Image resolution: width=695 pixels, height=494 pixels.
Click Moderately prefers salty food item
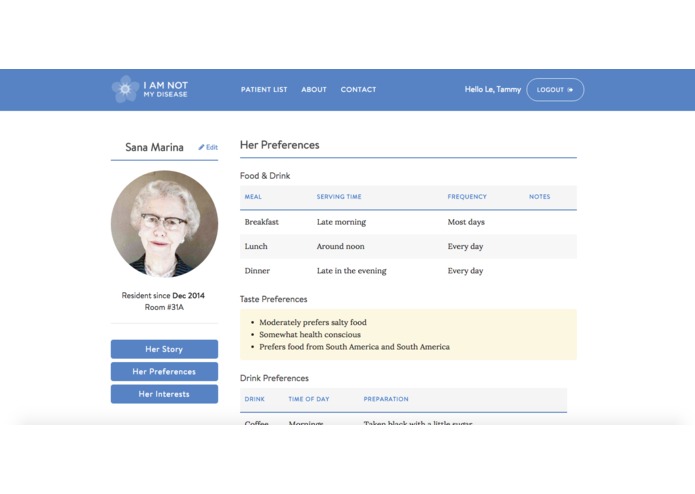(313, 322)
